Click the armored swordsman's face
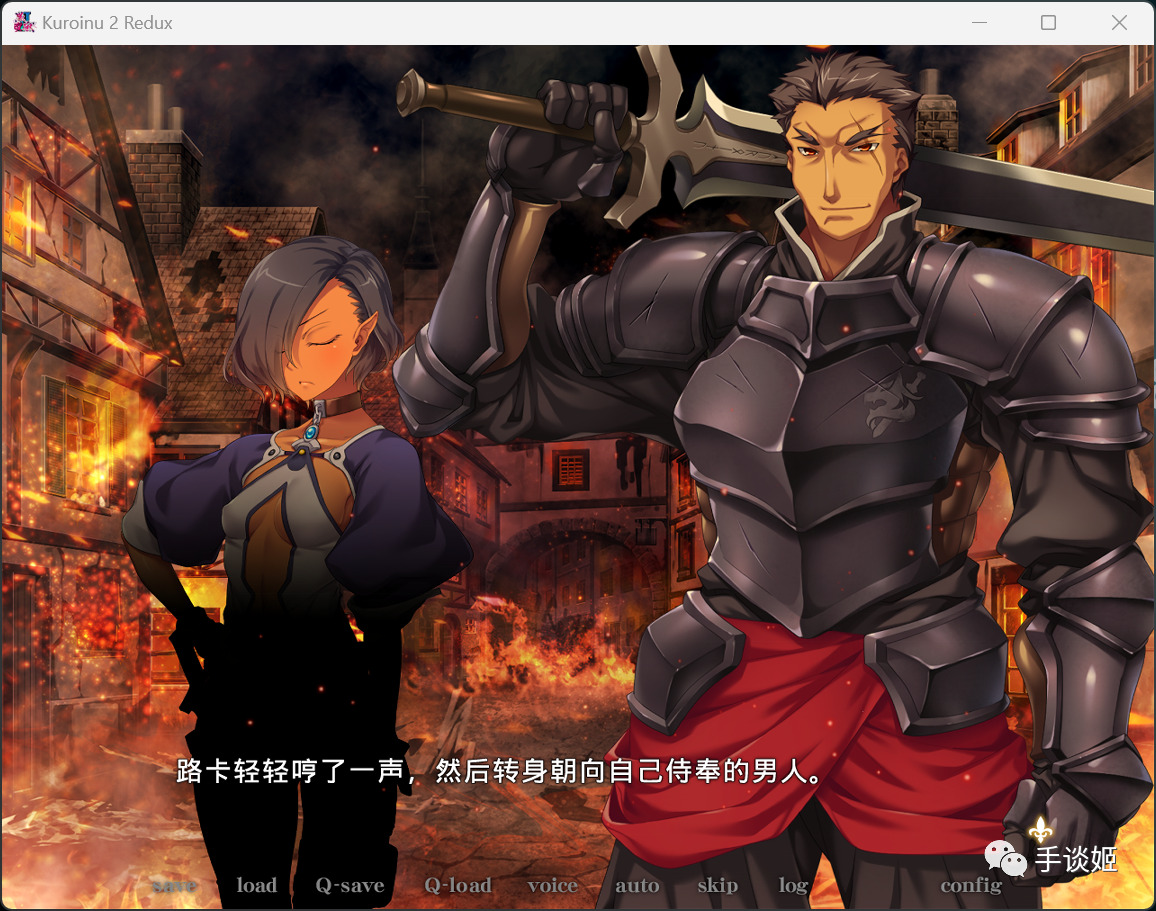 (x=840, y=171)
